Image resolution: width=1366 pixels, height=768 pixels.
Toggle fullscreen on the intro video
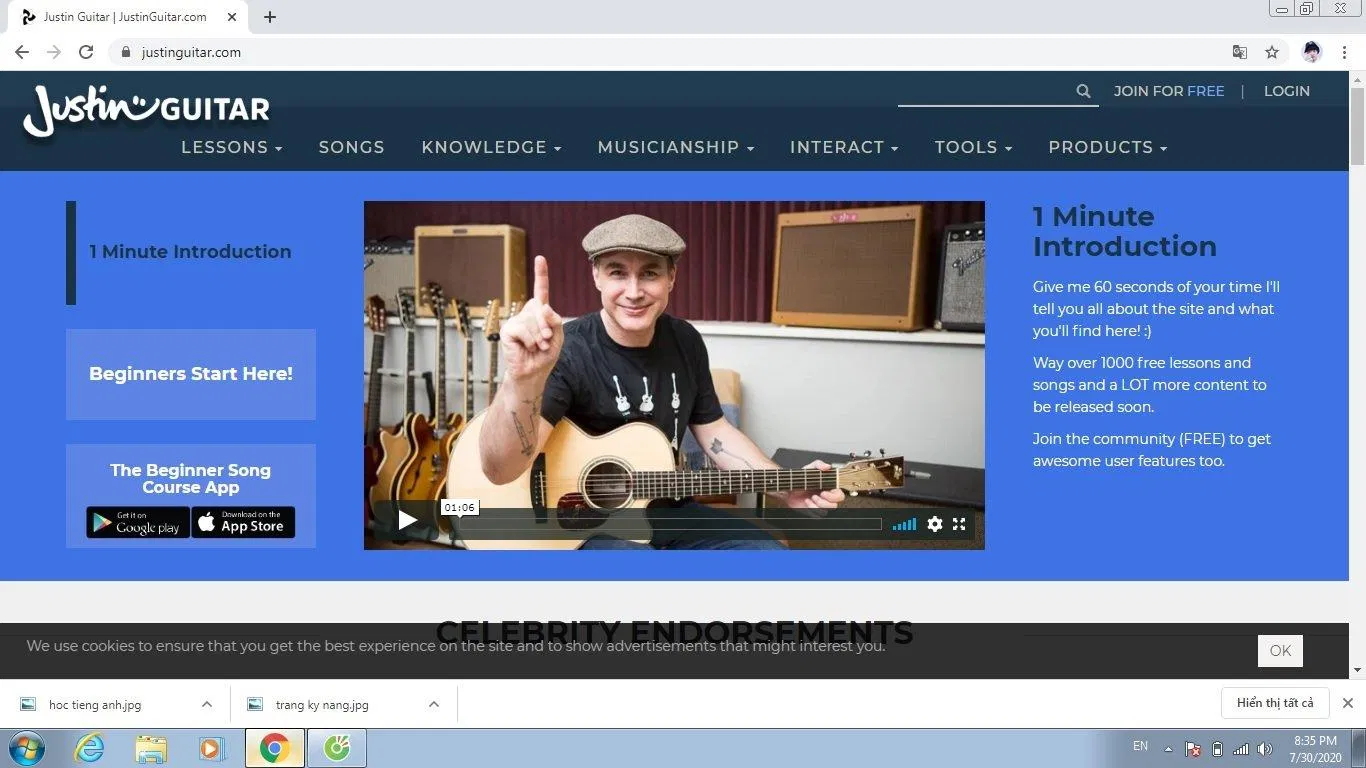click(x=959, y=523)
